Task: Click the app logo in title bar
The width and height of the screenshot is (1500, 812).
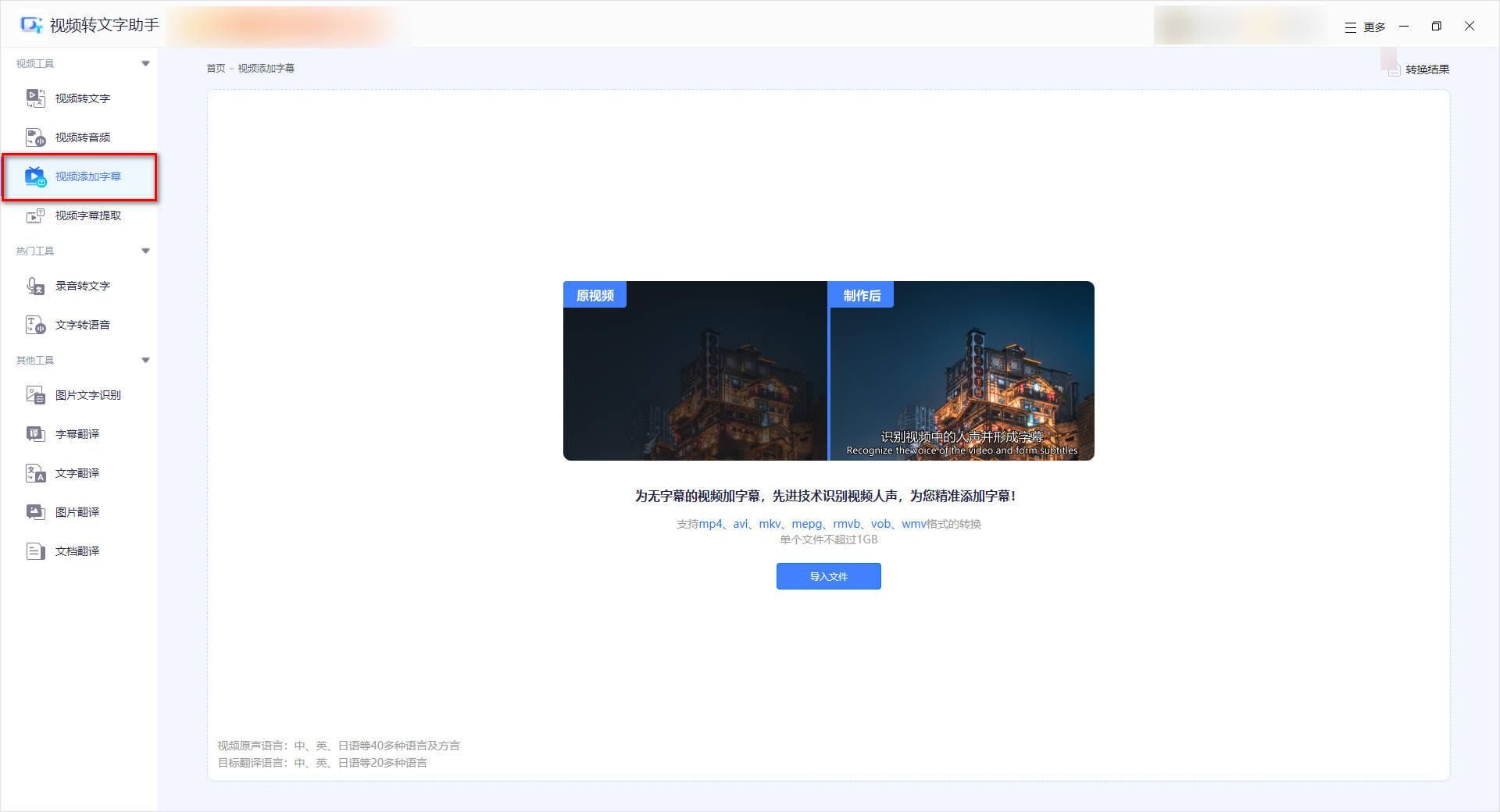Action: click(31, 25)
